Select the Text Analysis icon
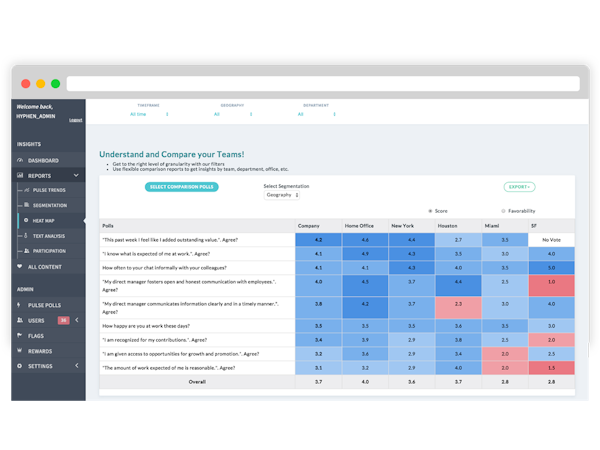Screen dimensions: 600x450 (26, 236)
